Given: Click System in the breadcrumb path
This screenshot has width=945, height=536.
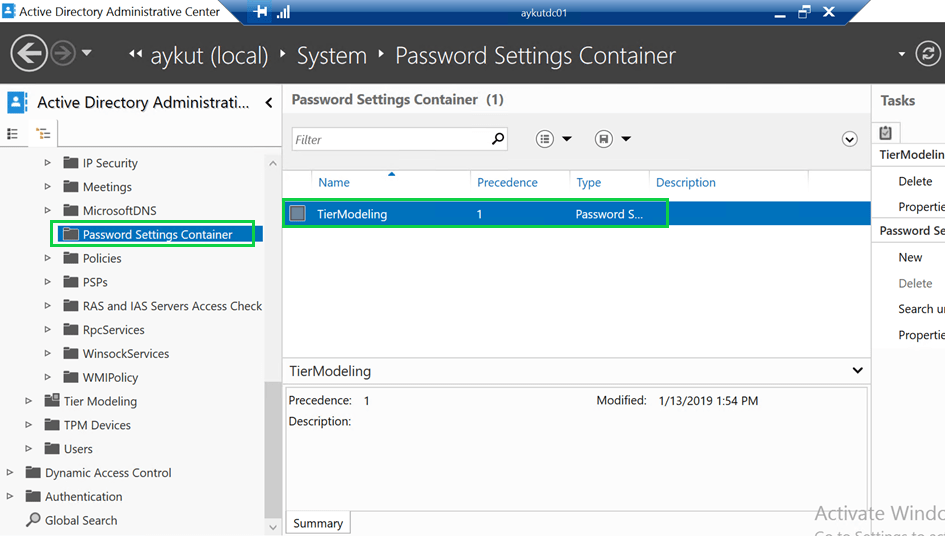Looking at the screenshot, I should (331, 56).
